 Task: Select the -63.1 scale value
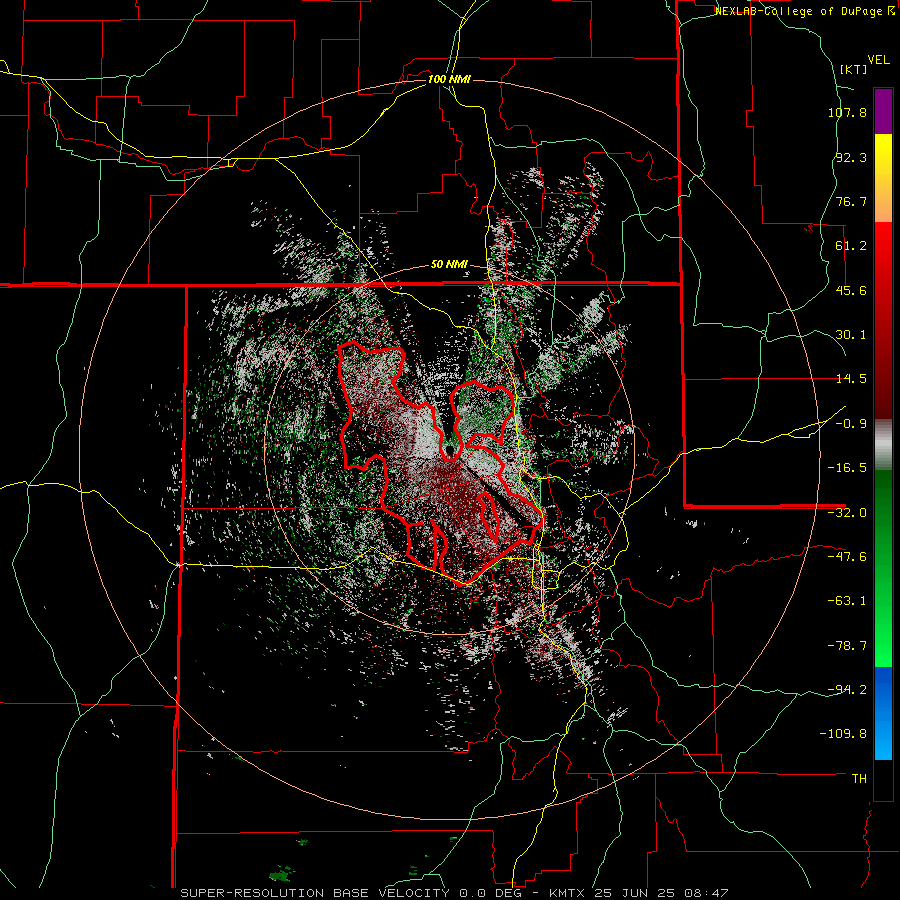847,601
